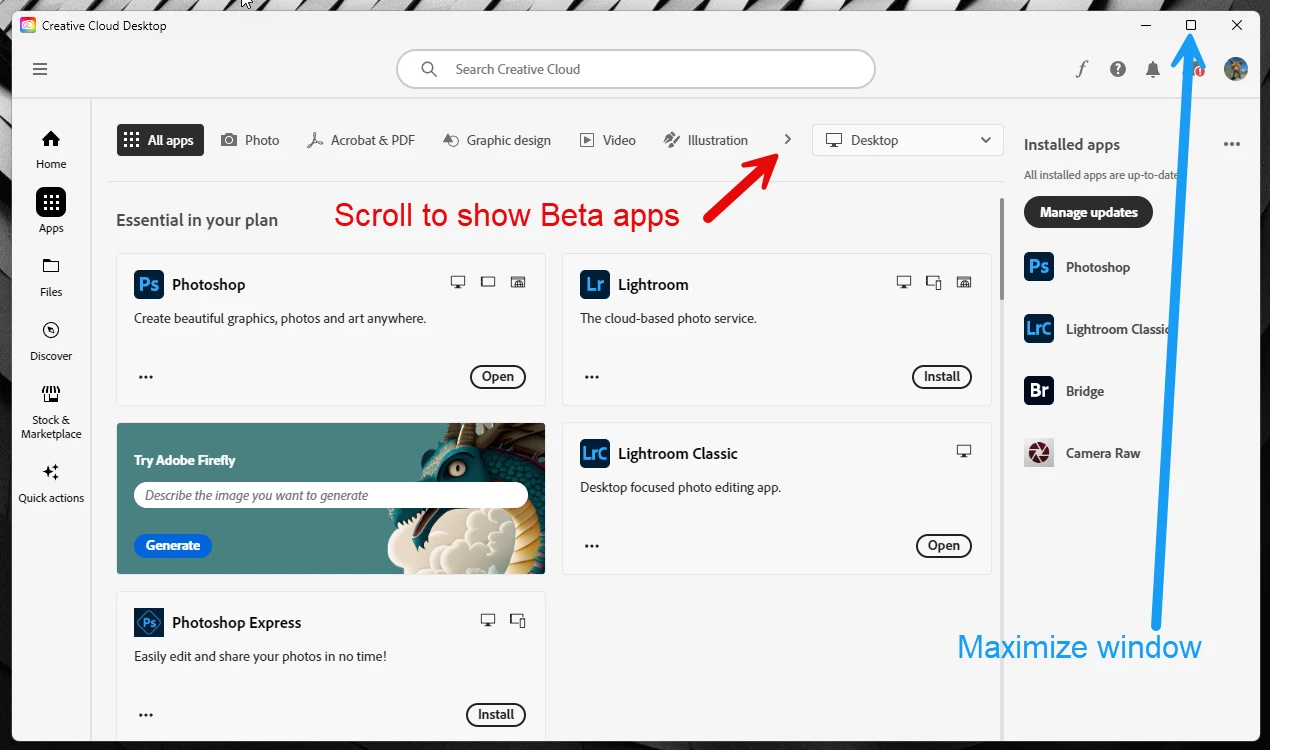The width and height of the screenshot is (1316, 750).
Task: Click the Search Creative Cloud field
Action: coord(636,69)
